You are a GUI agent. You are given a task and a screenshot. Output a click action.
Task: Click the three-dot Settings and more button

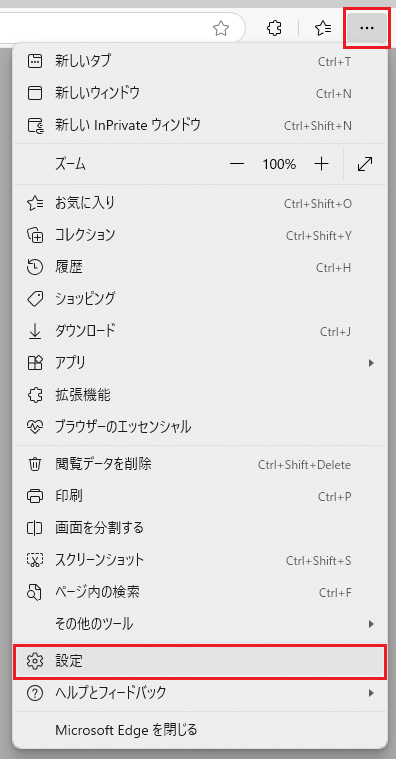(367, 28)
